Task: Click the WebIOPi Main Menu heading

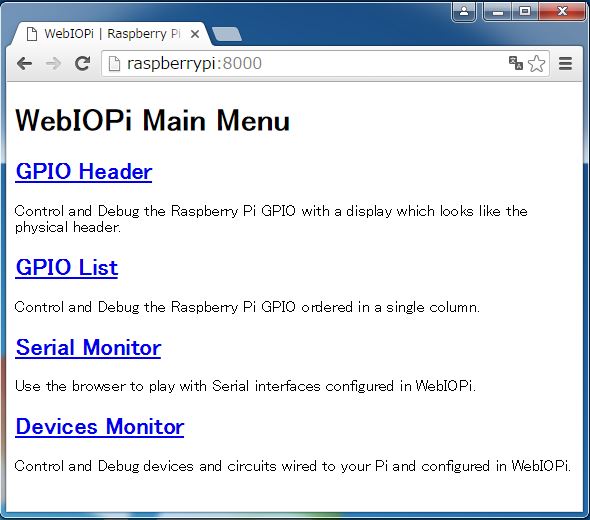Action: 152,121
